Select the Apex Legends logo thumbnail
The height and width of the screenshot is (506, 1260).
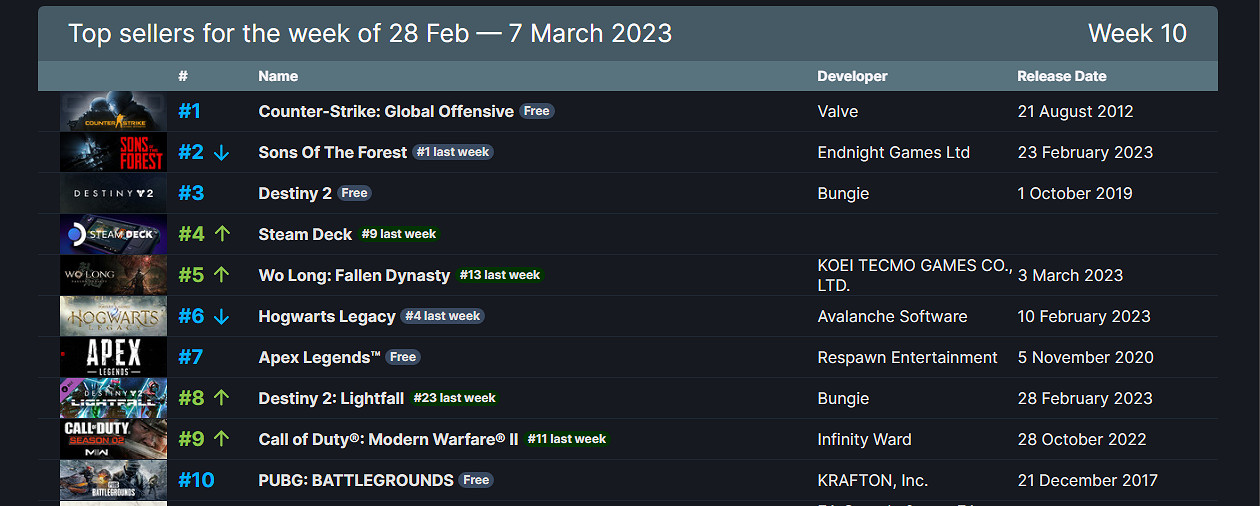(x=112, y=357)
